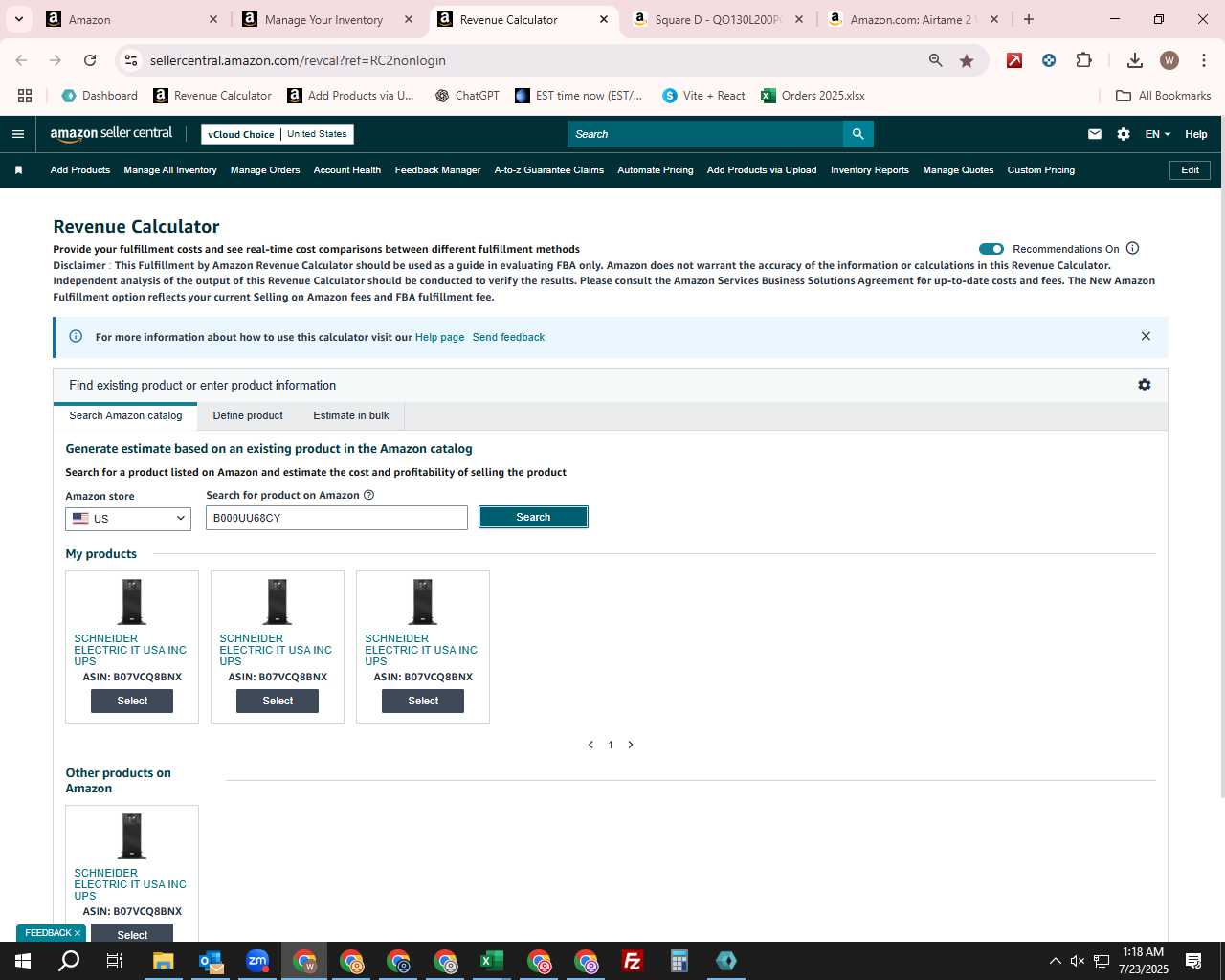Open Manage Orders in nav bar
This screenshot has height=980, width=1225.
click(x=265, y=170)
